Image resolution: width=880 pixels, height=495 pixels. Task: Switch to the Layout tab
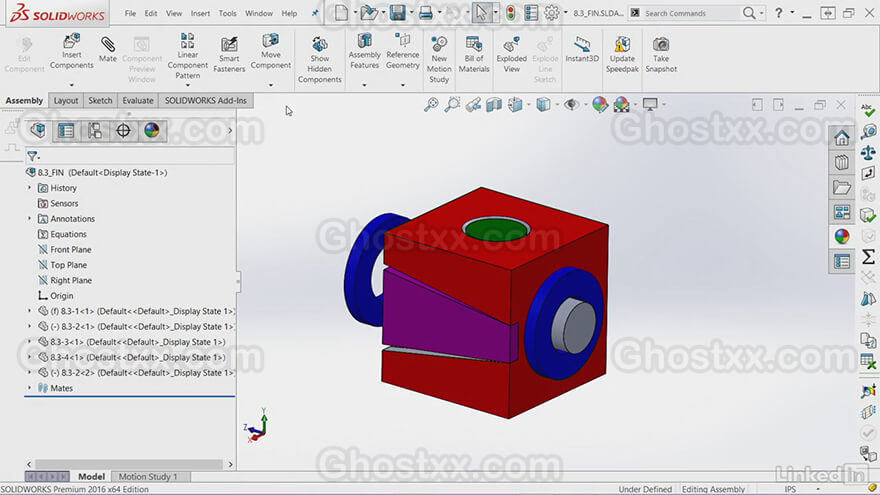pyautogui.click(x=66, y=100)
